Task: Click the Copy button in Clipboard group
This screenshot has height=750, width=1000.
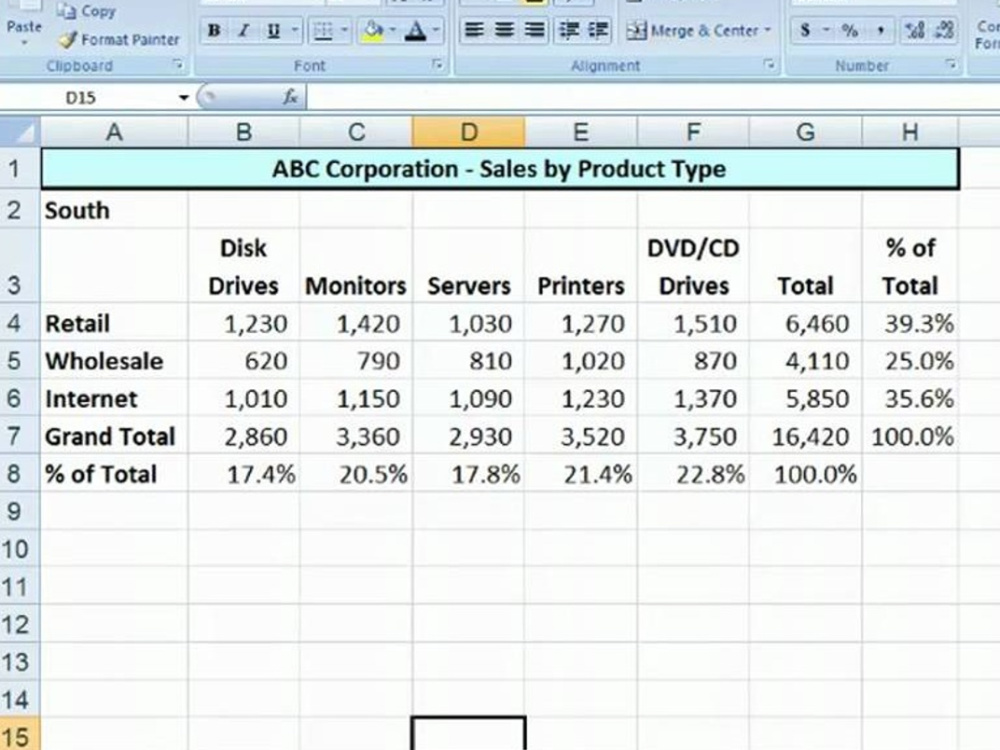Action: (x=85, y=11)
